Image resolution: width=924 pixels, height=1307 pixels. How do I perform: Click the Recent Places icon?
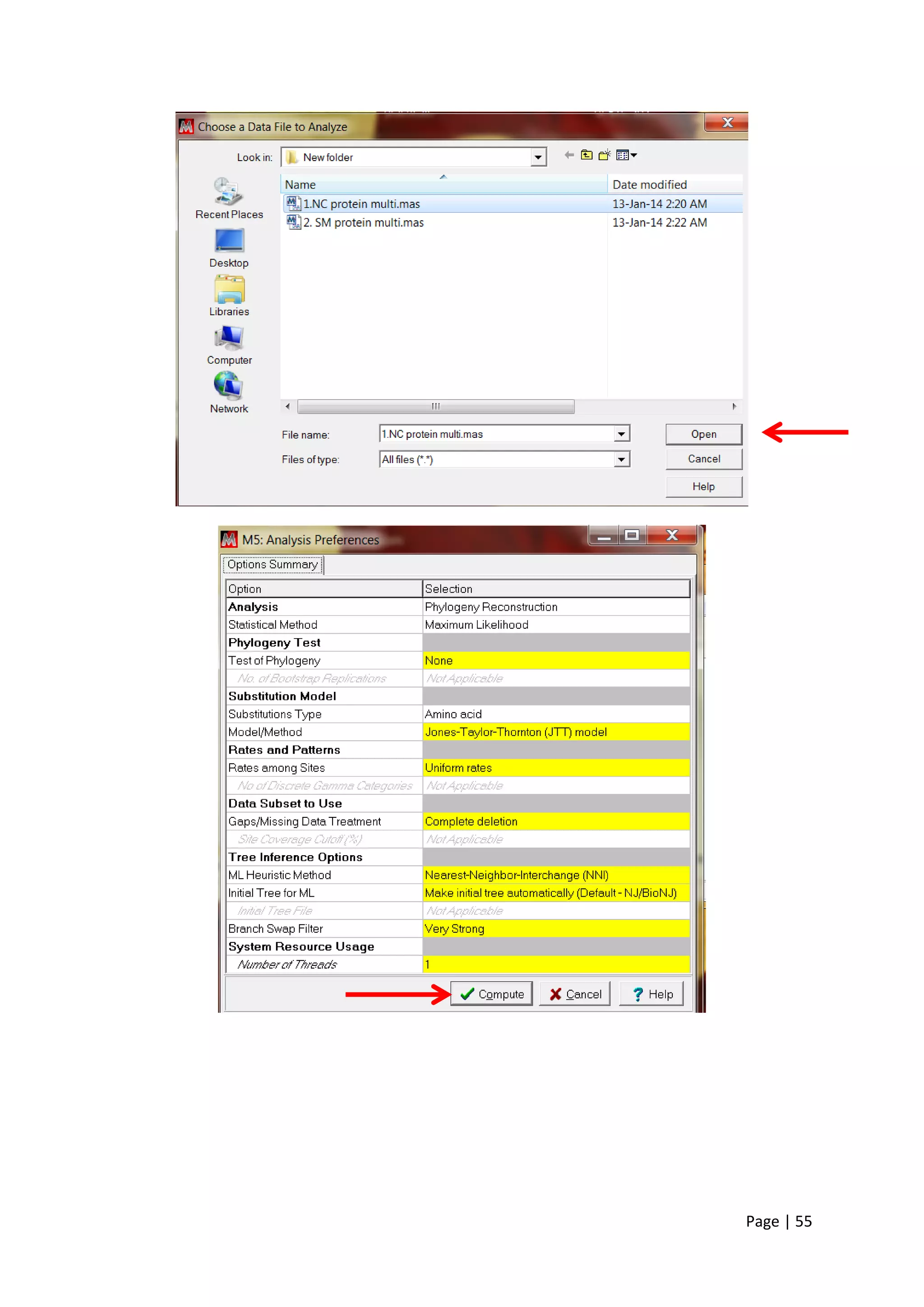pos(228,192)
